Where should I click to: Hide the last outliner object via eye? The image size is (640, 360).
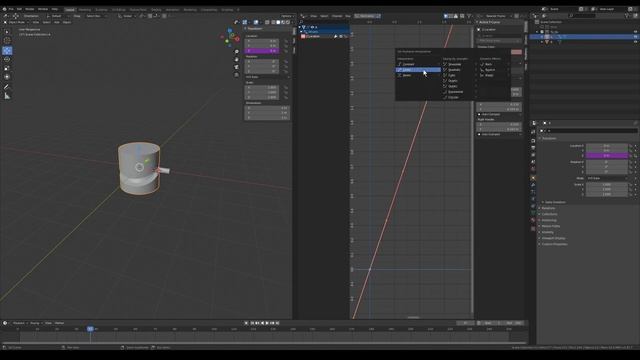(635, 42)
